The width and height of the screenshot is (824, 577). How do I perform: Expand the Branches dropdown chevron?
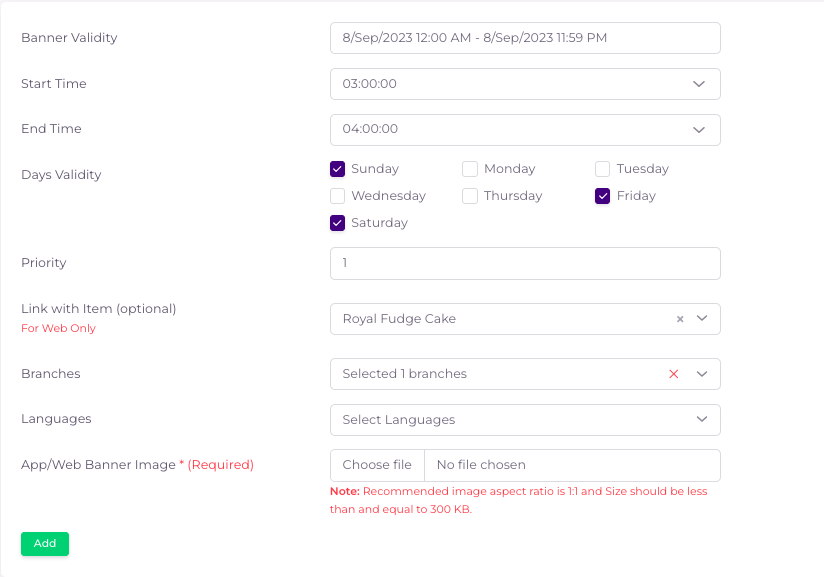tap(702, 374)
